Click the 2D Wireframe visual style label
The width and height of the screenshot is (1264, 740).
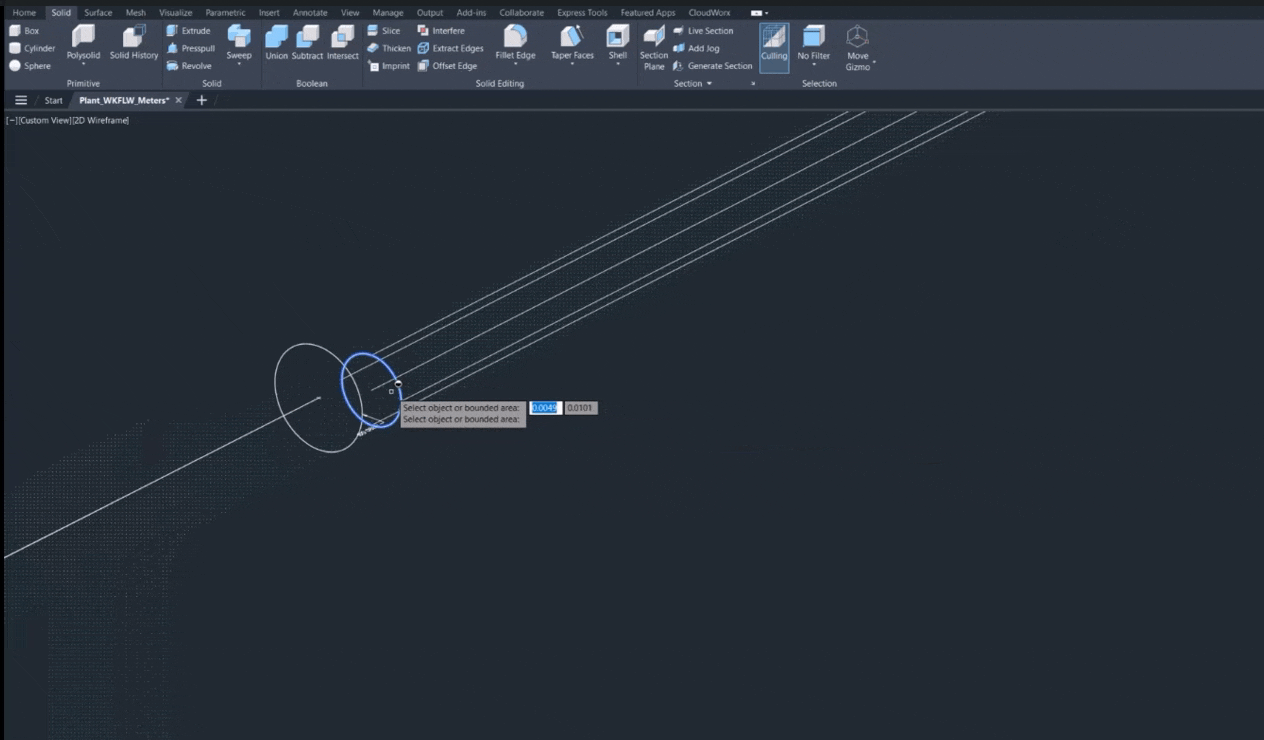point(100,120)
